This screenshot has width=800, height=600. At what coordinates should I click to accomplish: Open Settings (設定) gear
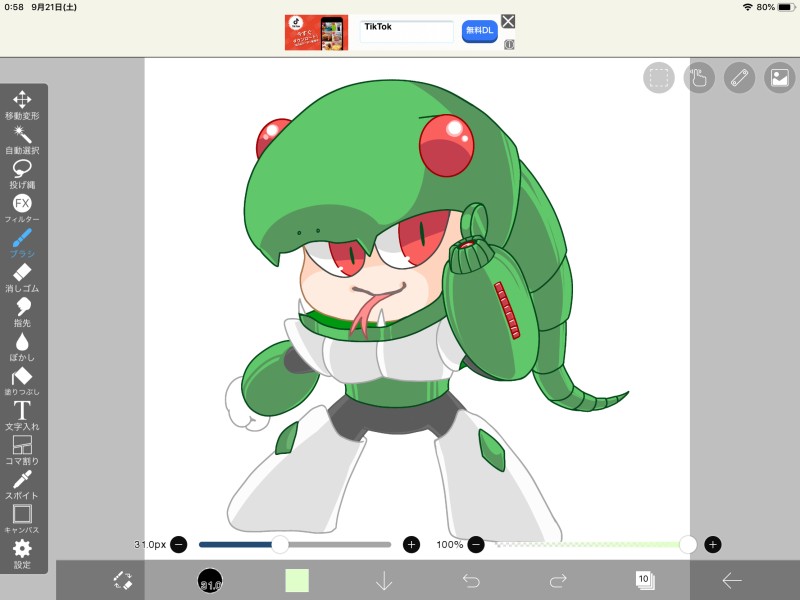[22, 554]
